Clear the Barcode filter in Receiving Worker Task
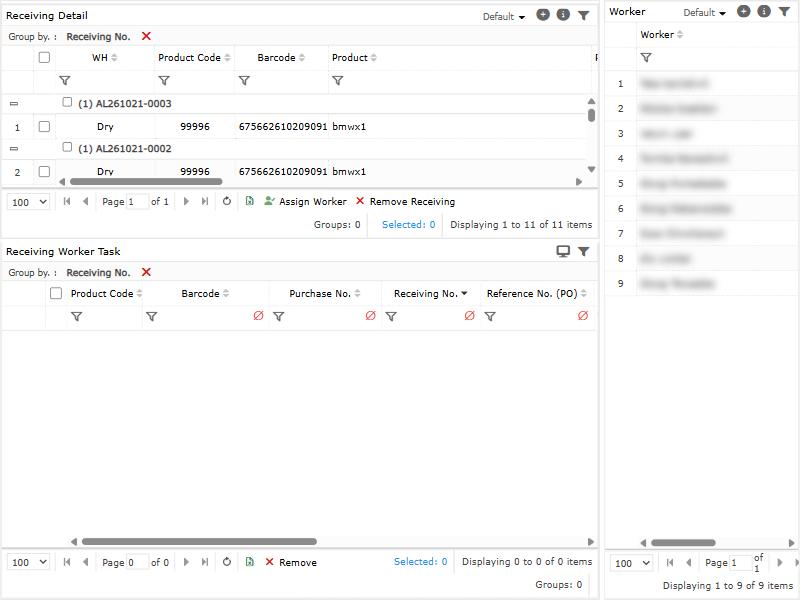Screen dimensions: 800x600 click(259, 316)
